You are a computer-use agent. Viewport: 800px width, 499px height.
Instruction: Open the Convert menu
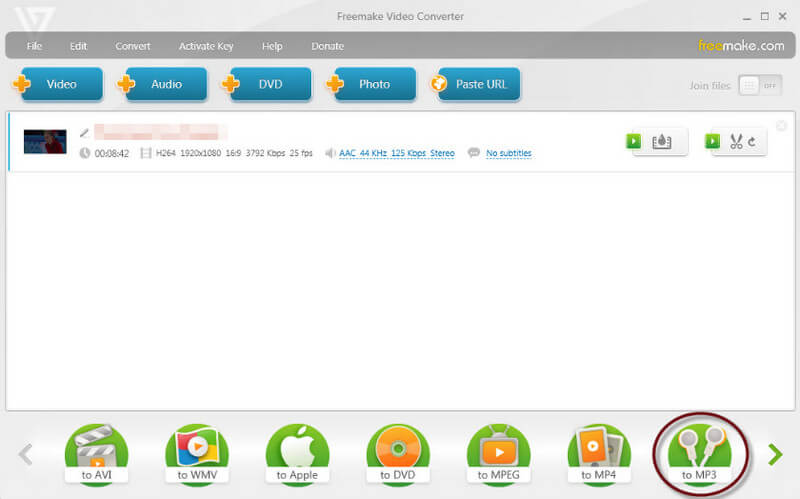pyautogui.click(x=133, y=46)
